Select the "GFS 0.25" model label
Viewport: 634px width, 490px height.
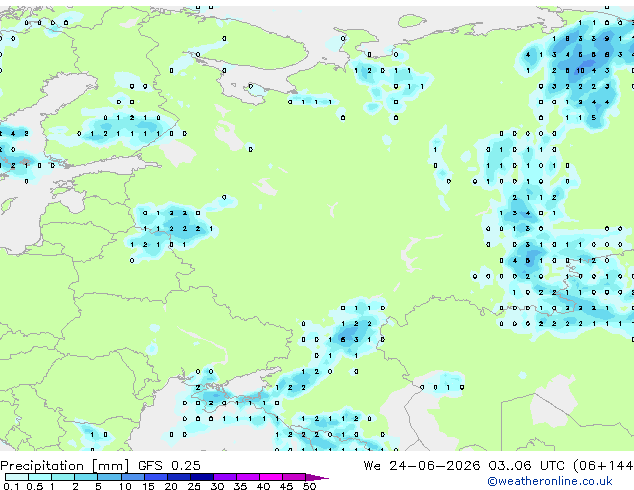[169, 466]
